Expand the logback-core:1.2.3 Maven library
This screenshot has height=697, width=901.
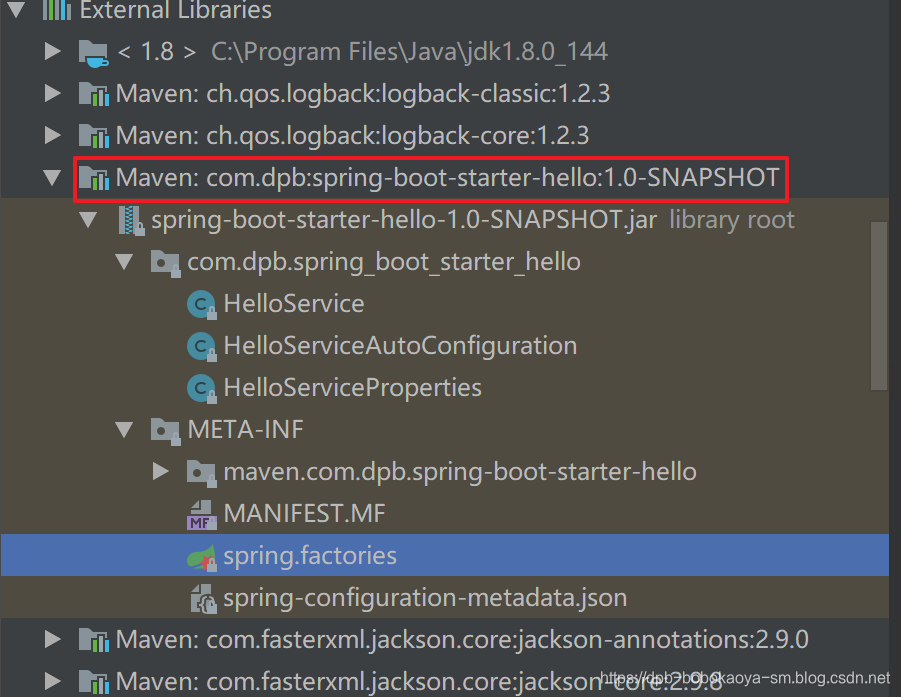click(53, 135)
